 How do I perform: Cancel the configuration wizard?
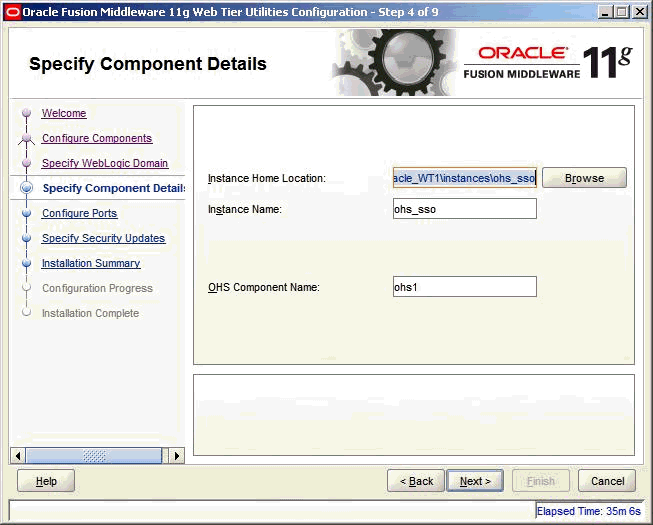pyautogui.click(x=607, y=481)
